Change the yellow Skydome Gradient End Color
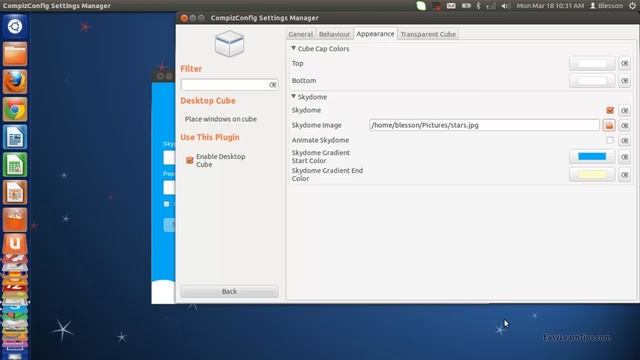 592,175
